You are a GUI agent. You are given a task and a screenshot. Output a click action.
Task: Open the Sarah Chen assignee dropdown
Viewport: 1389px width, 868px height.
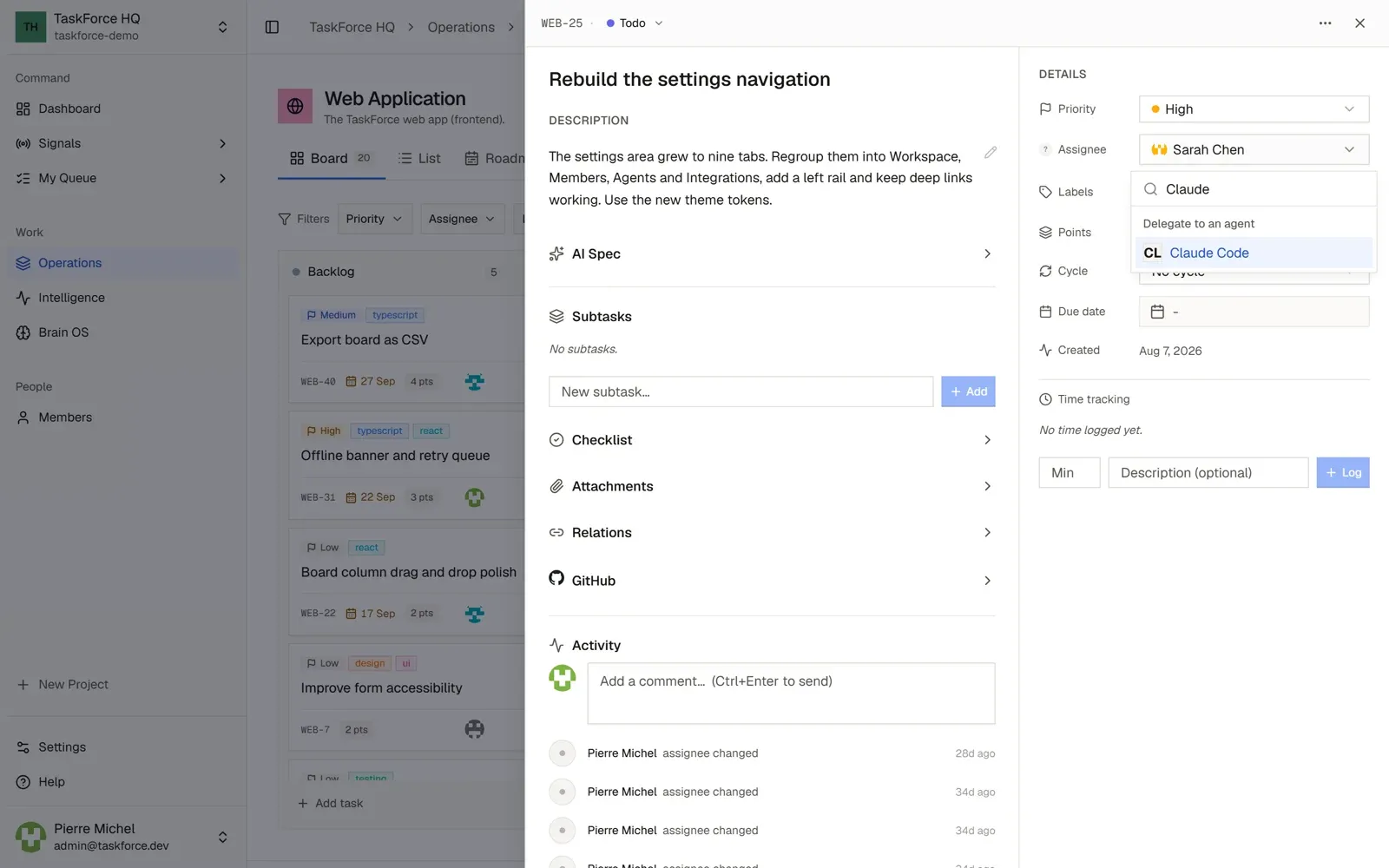pos(1254,149)
